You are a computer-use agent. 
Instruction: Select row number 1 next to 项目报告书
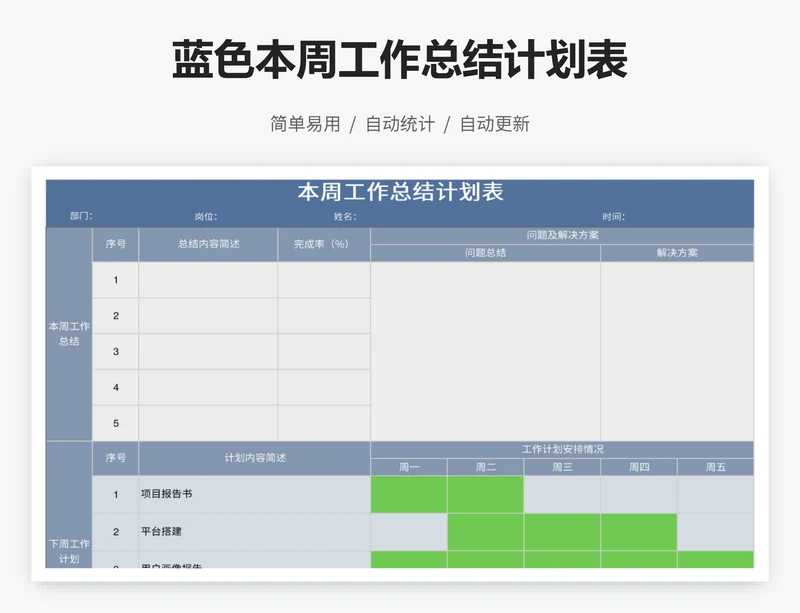click(x=116, y=495)
